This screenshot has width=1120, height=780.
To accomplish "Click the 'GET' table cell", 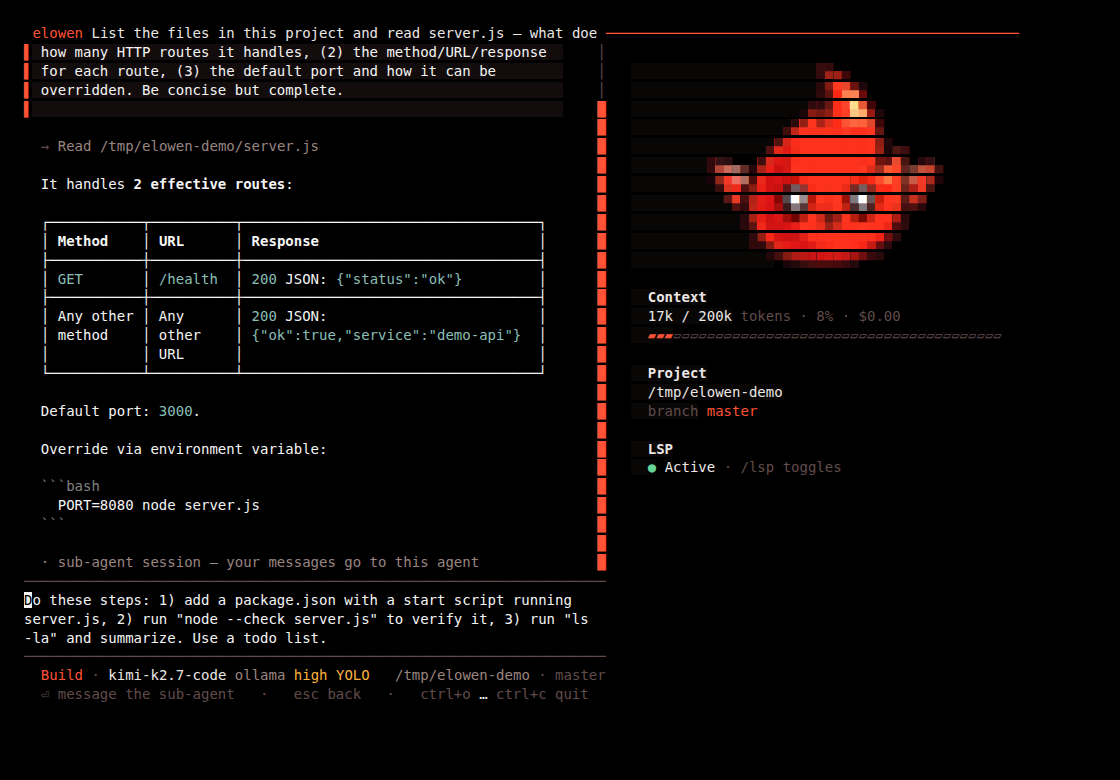I will (x=70, y=279).
